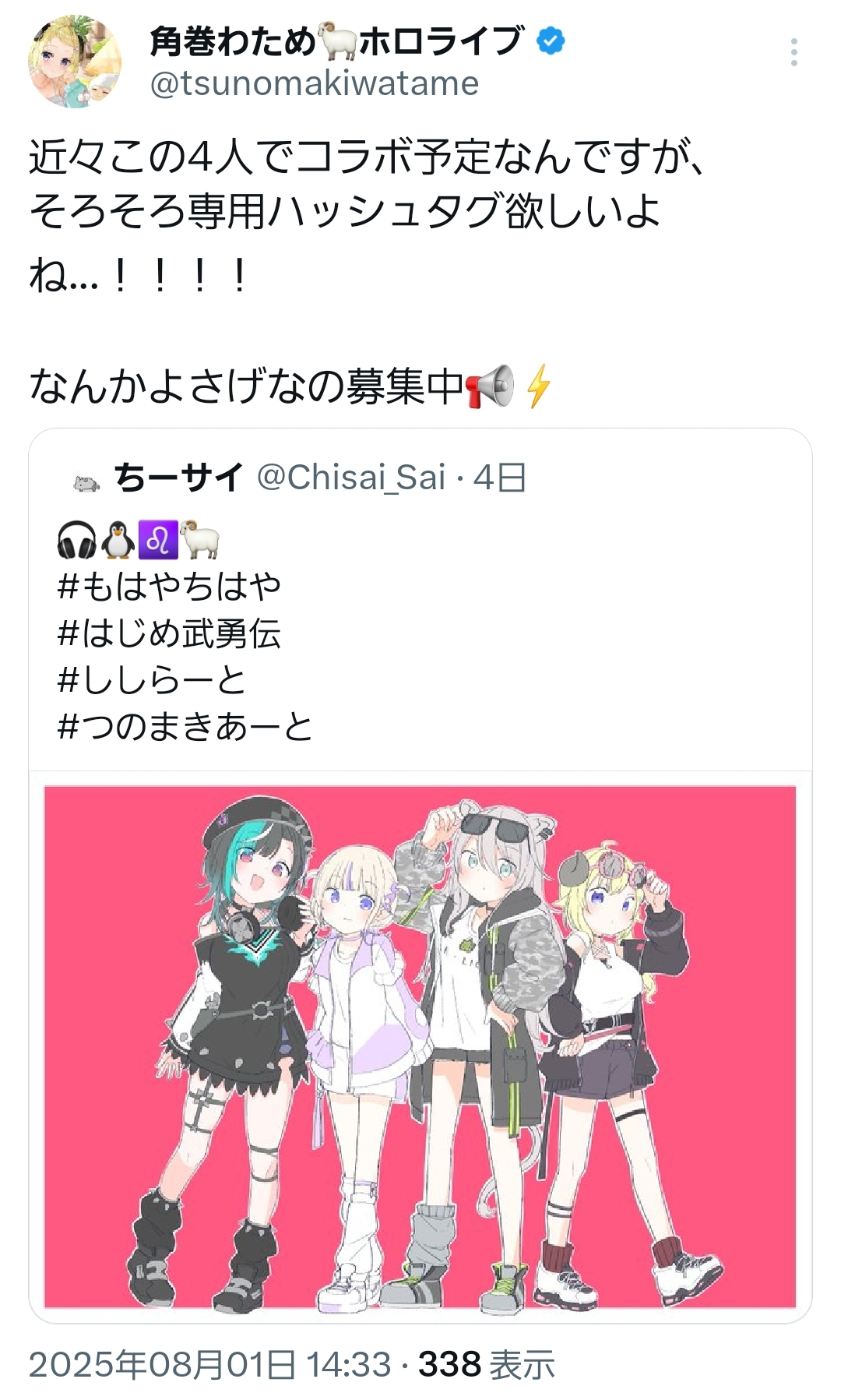Open the @tsunomakiwatame handle
This screenshot has width=841, height=1400.
315,83
